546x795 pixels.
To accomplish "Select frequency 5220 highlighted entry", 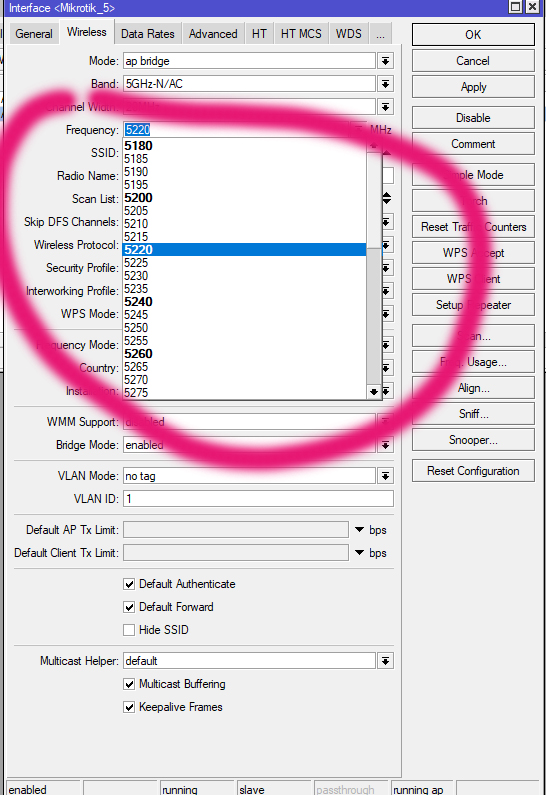I will point(244,249).
